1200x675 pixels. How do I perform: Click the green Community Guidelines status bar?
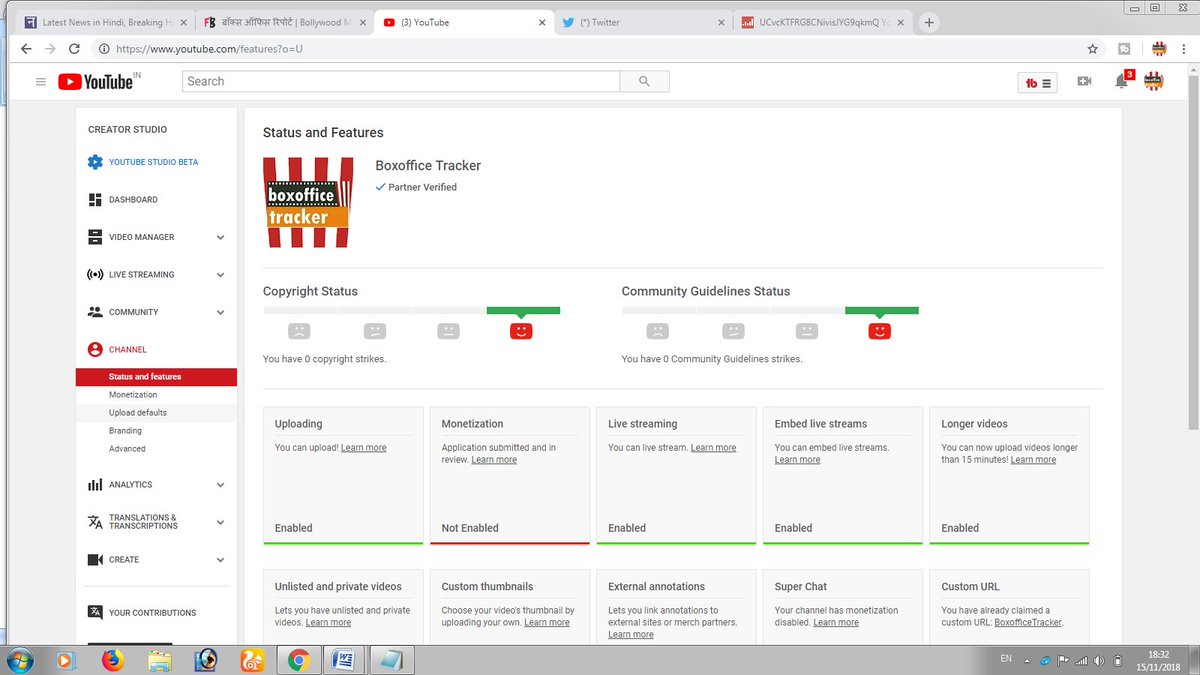[881, 310]
